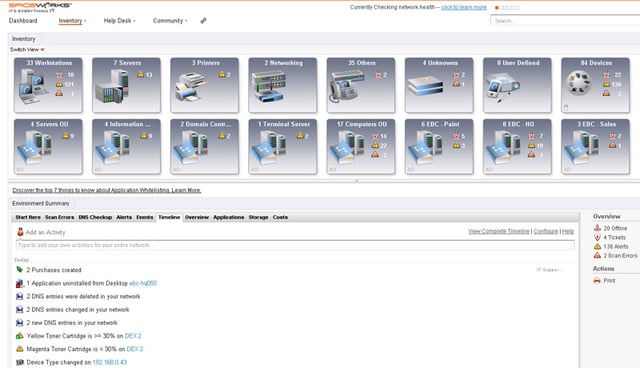Open the DEX 2 link in Magenta Toner row
The width and height of the screenshot is (640, 368).
135,349
